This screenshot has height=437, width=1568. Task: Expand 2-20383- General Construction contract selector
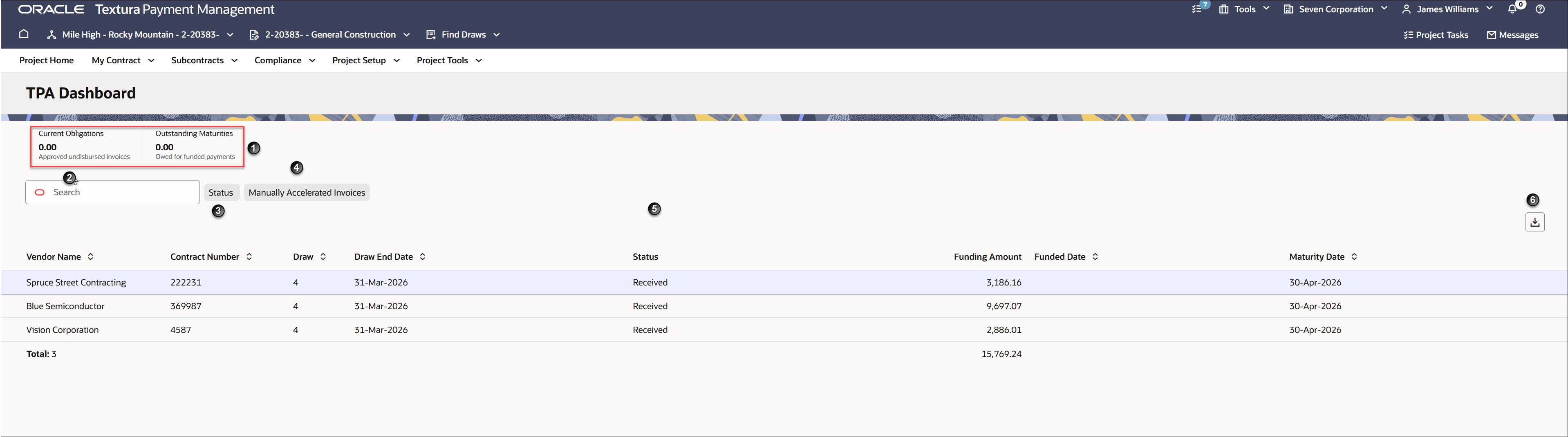[x=330, y=35]
